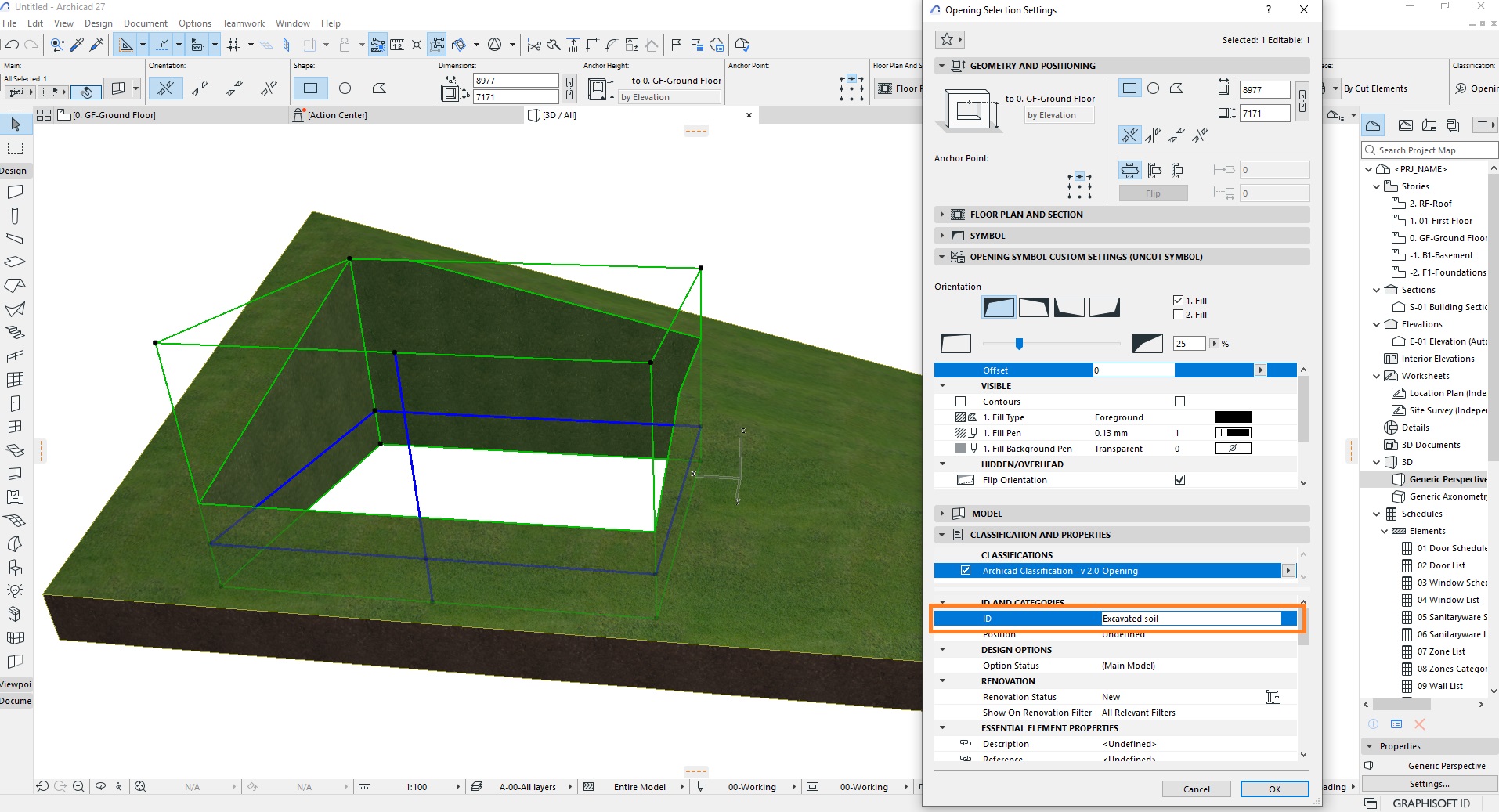Click the Undo arrow in main toolbar
1499x812 pixels.
click(12, 45)
